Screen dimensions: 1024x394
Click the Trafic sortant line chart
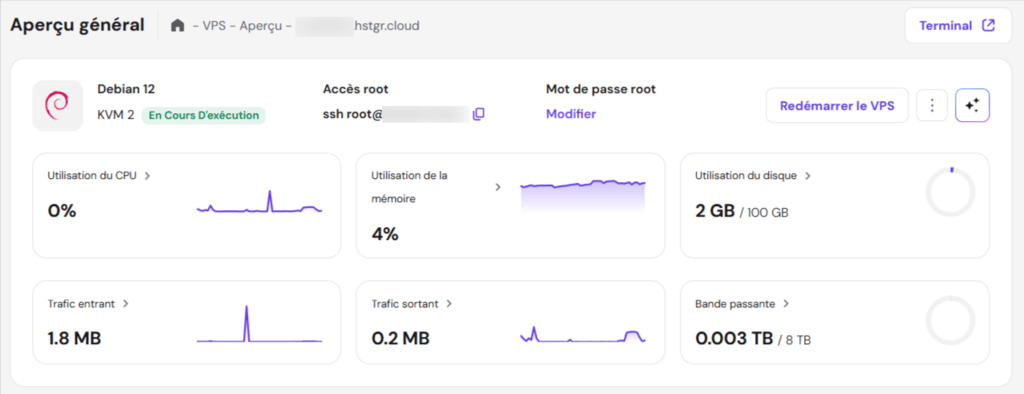[x=583, y=334]
